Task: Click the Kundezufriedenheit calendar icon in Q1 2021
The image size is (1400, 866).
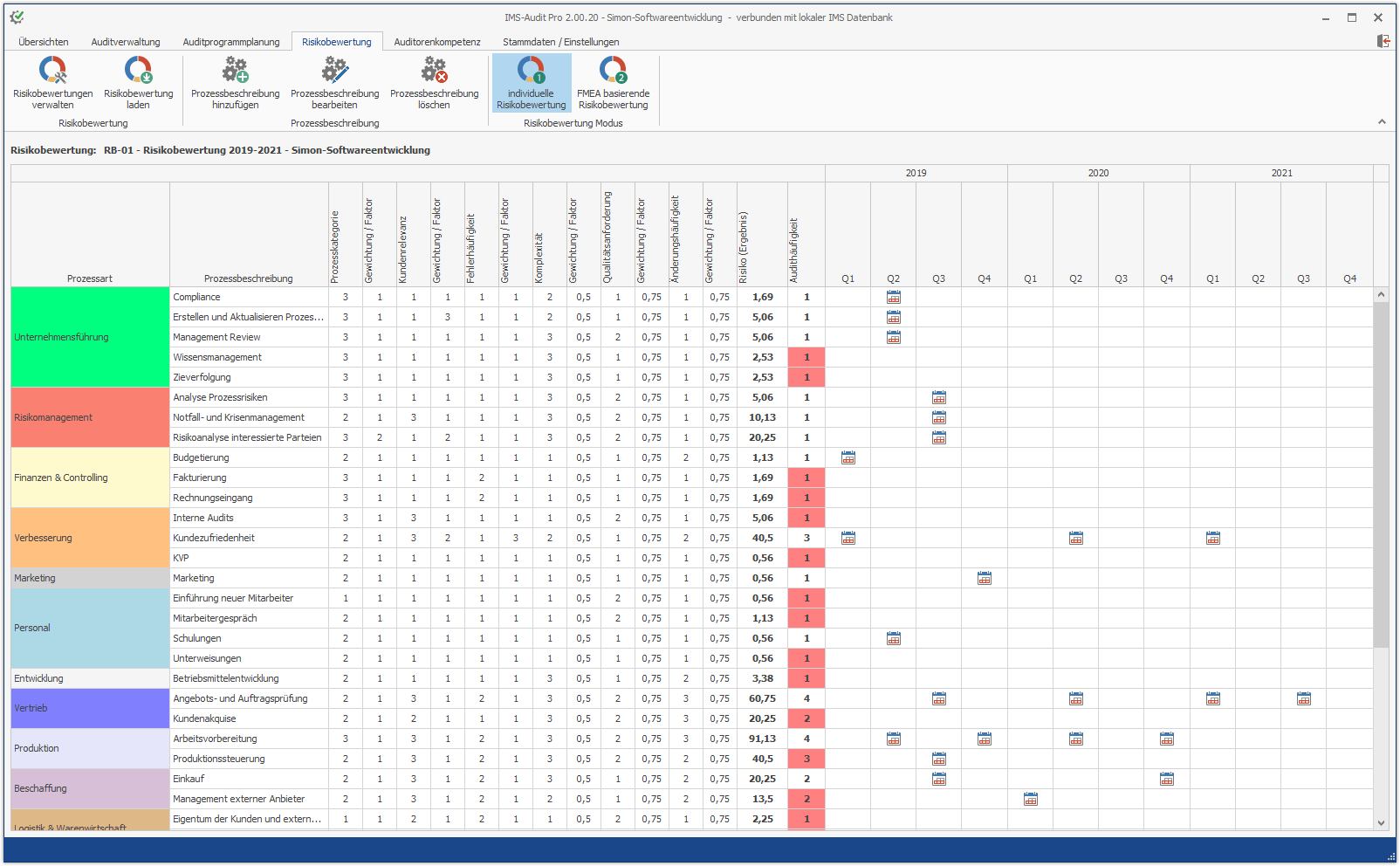Action: (1212, 538)
